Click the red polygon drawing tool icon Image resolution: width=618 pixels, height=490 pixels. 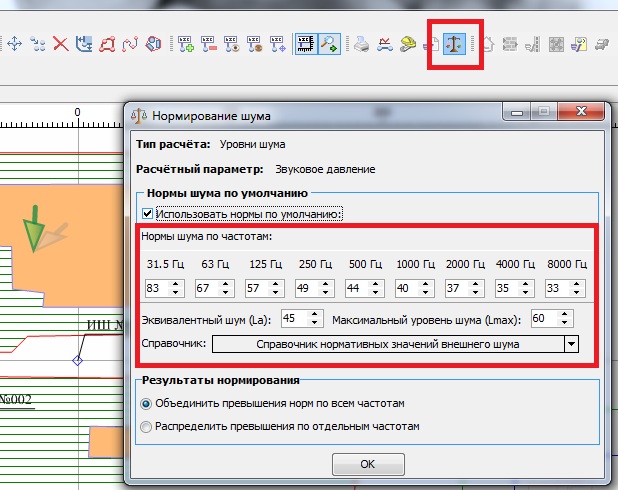point(107,44)
